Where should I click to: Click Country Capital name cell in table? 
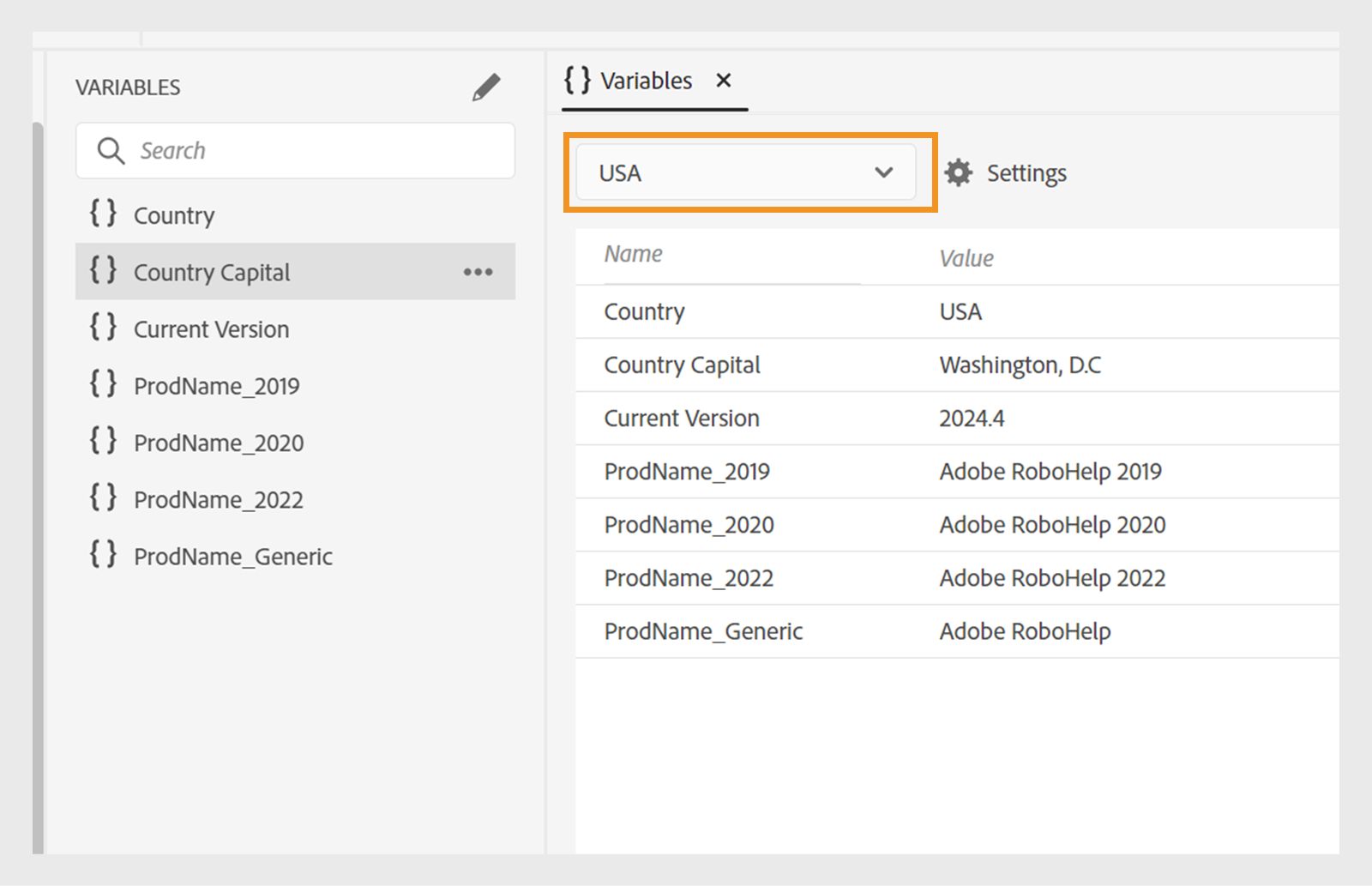682,365
